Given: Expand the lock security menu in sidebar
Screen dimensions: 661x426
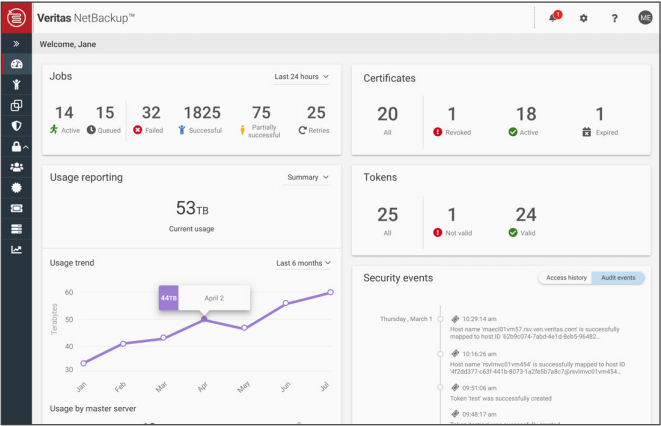Looking at the screenshot, I should tap(17, 147).
